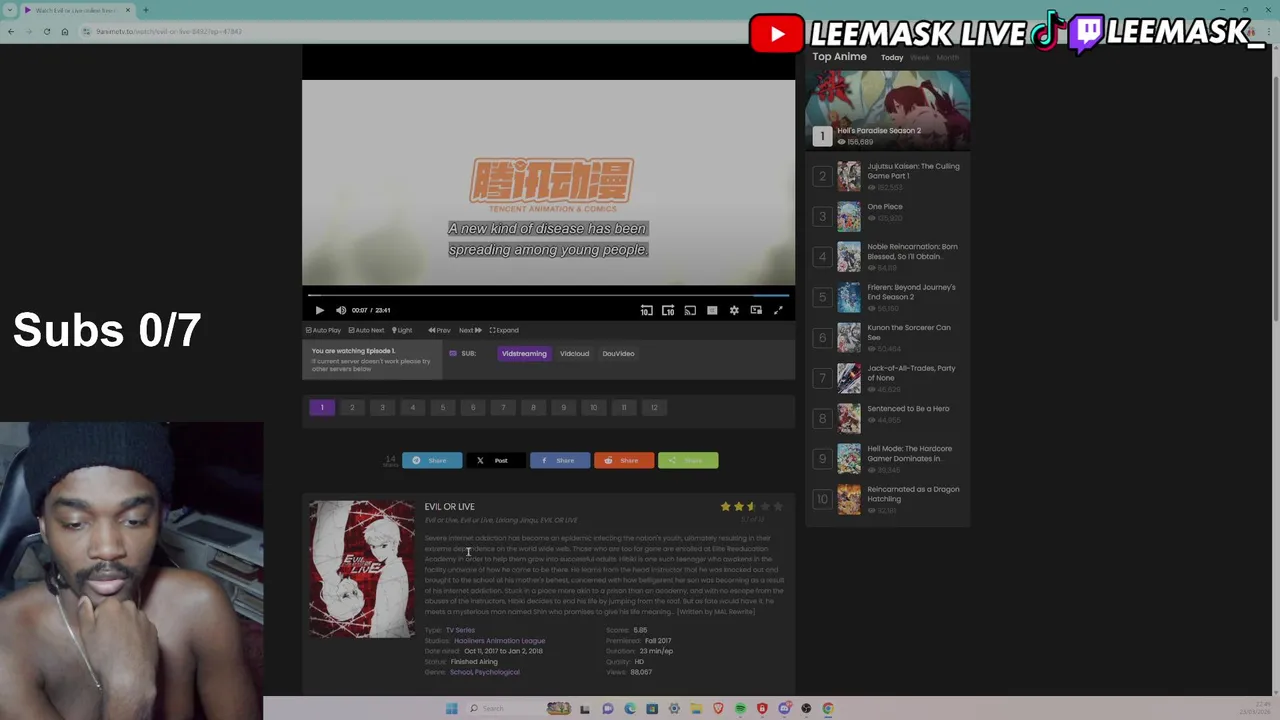Open episode 8

click(x=533, y=407)
